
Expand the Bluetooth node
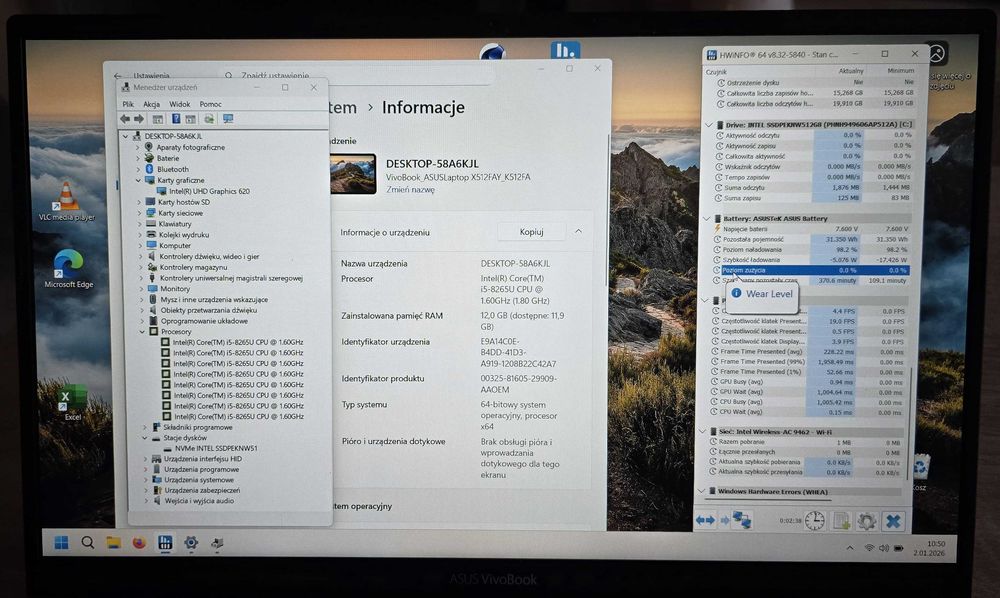point(138,169)
